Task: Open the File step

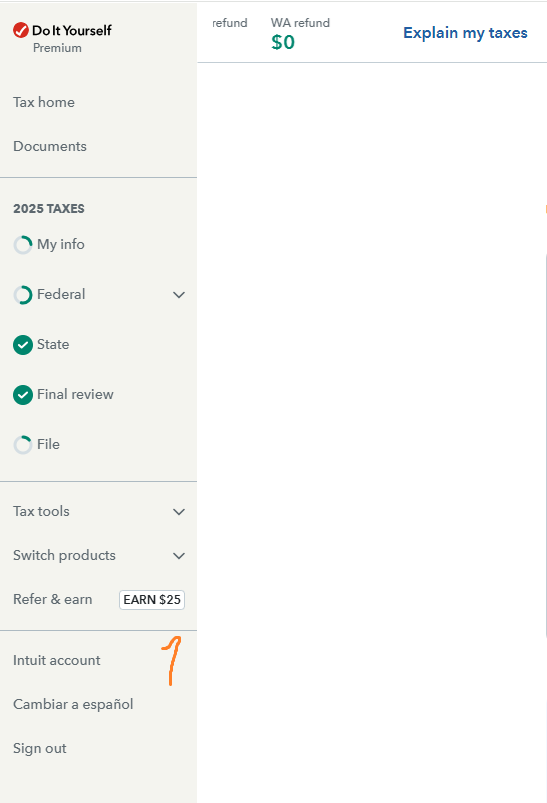Action: pyautogui.click(x=48, y=444)
